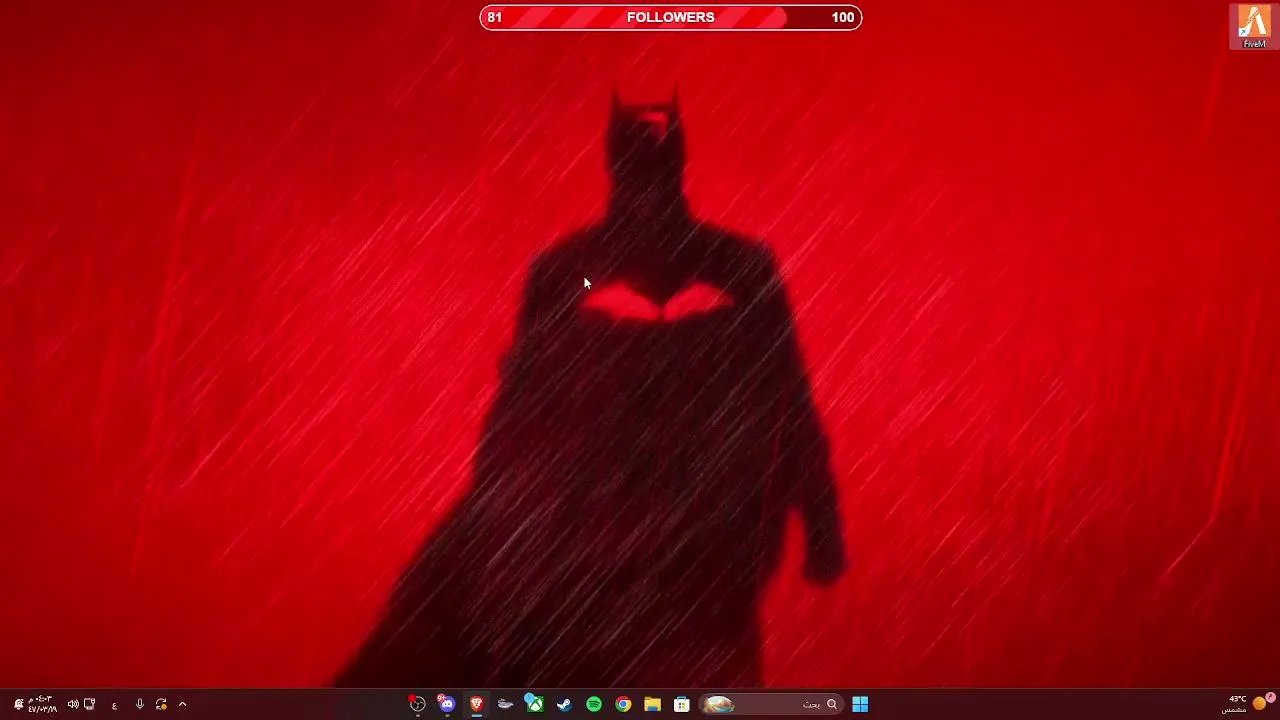Switch the Arabic input language indicator
1280x720 pixels.
point(114,704)
